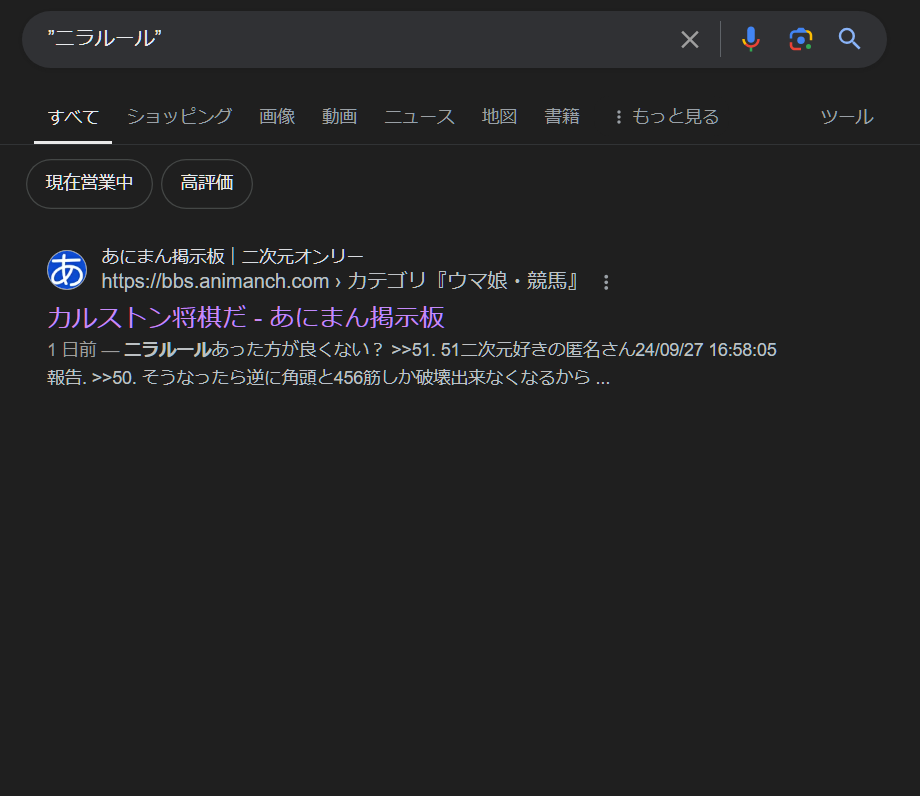Expand the もっと見る menu
This screenshot has width=920, height=796.
click(x=666, y=117)
